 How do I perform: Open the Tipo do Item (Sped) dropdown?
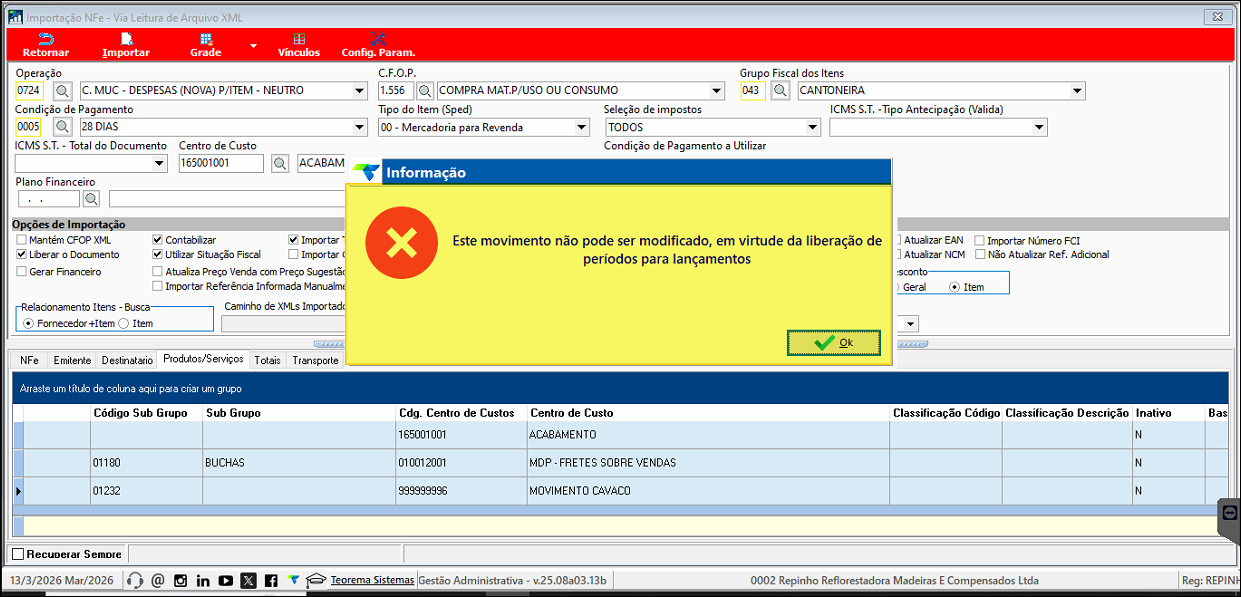(x=582, y=128)
